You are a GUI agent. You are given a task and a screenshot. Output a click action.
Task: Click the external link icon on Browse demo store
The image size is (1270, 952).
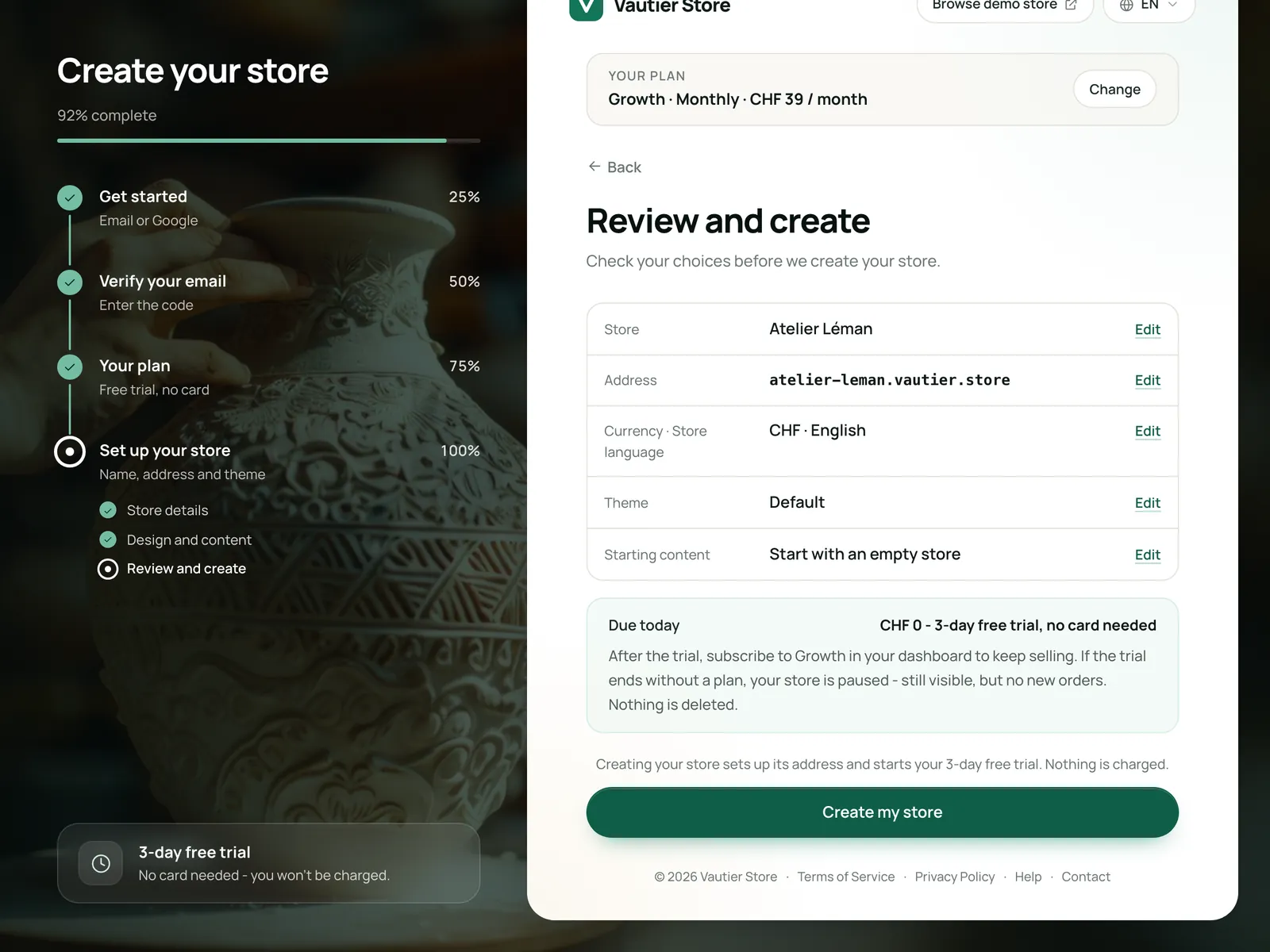click(1071, 6)
